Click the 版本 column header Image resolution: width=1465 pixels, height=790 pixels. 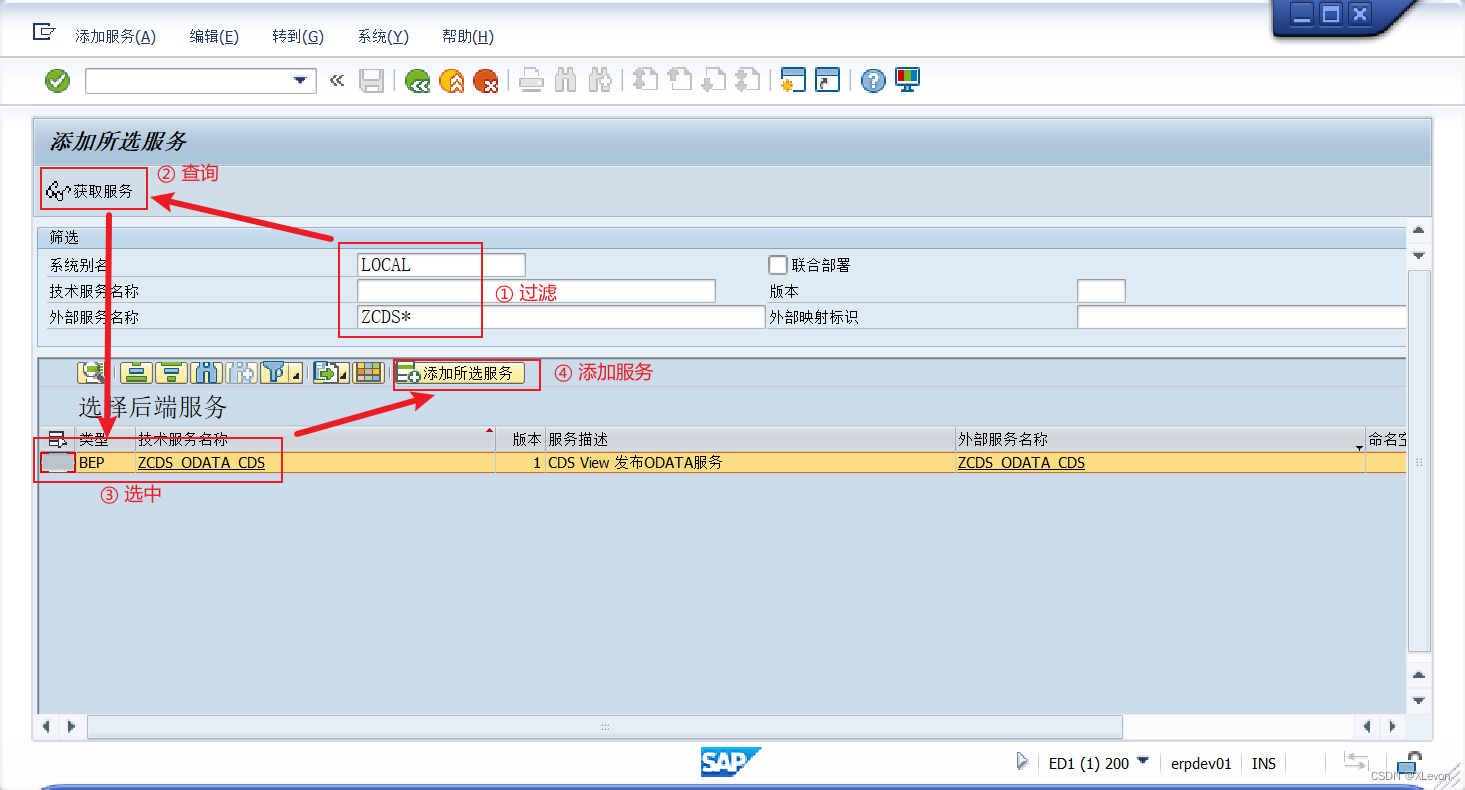click(521, 440)
